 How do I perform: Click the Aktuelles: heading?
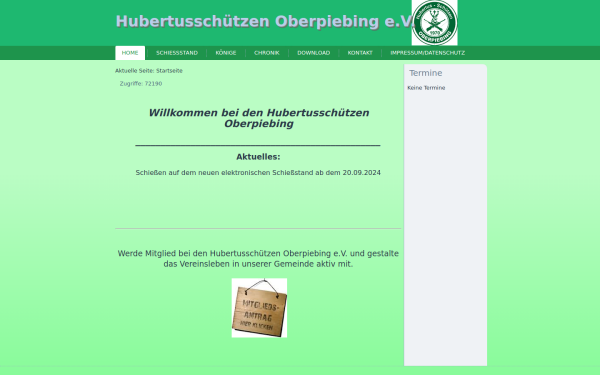(258, 157)
